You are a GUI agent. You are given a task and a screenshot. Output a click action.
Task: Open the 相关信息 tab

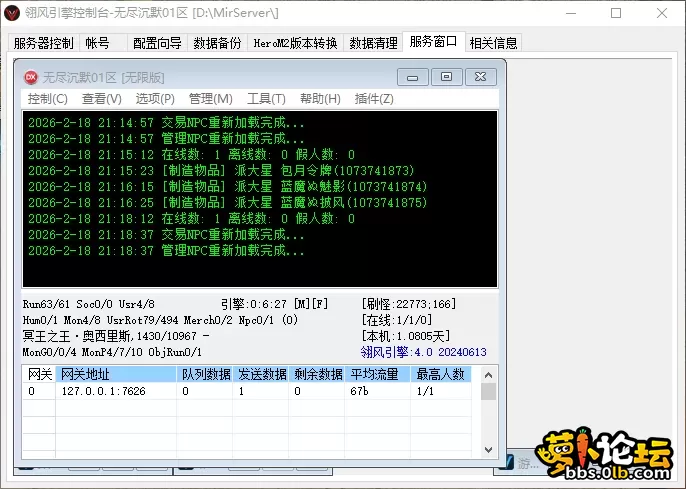494,43
